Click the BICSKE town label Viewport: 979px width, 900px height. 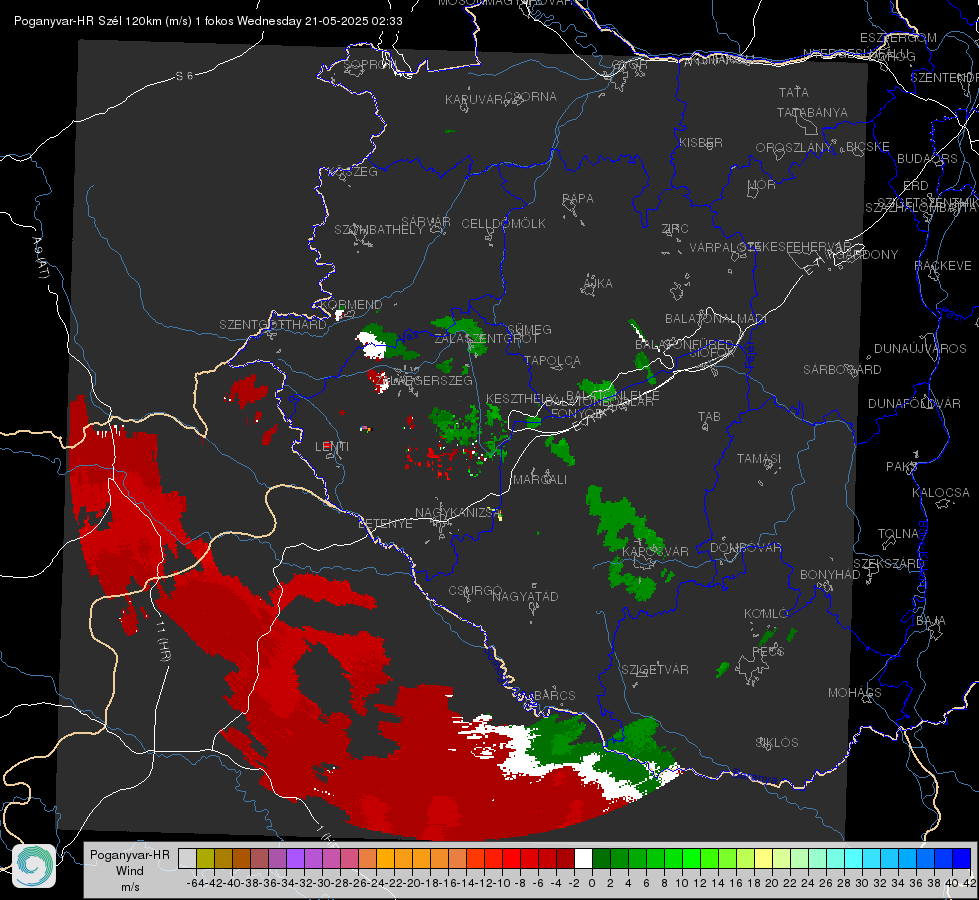[x=868, y=147]
